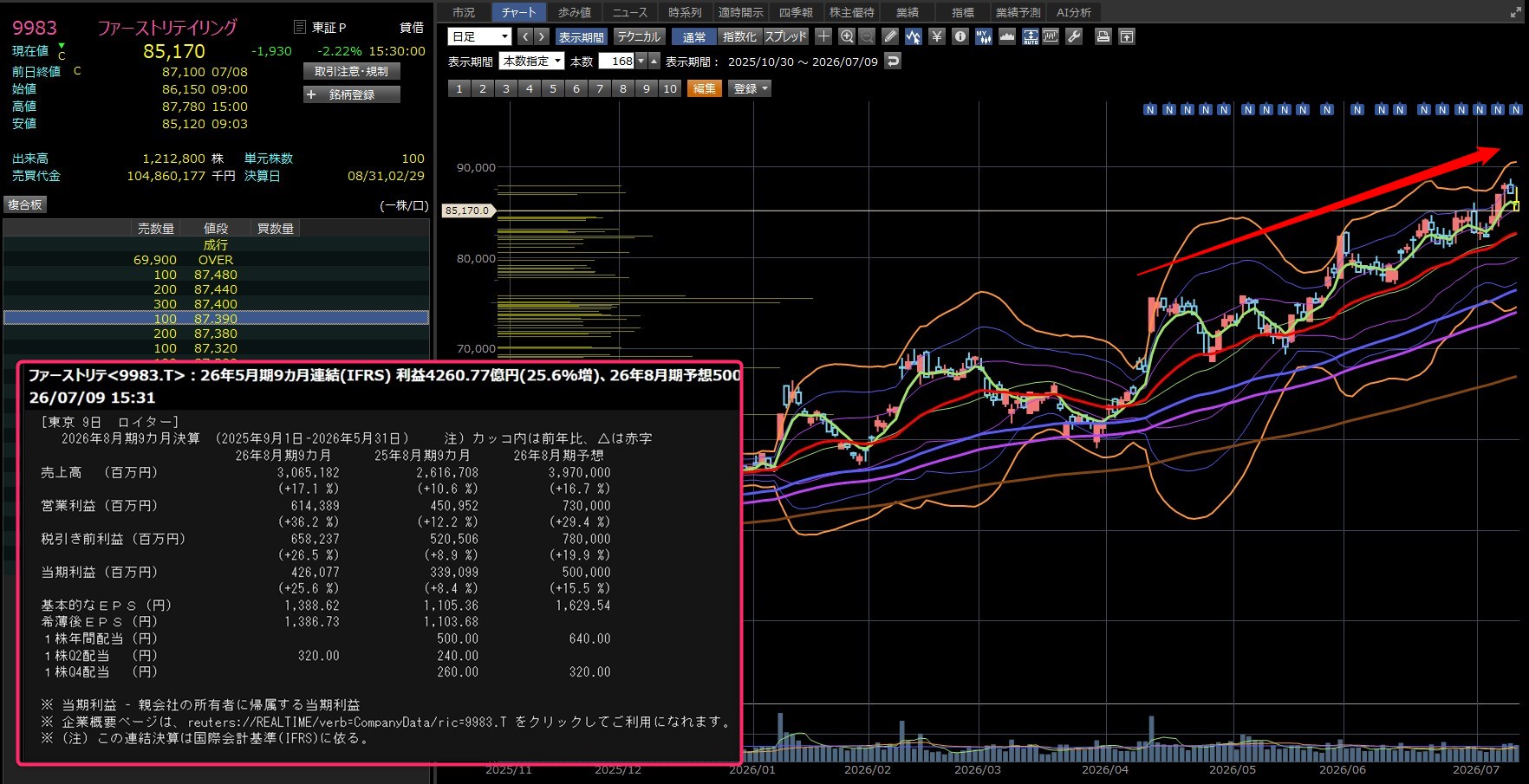1529x784 pixels.
Task: Select the pencil drawing tool
Action: point(890,36)
